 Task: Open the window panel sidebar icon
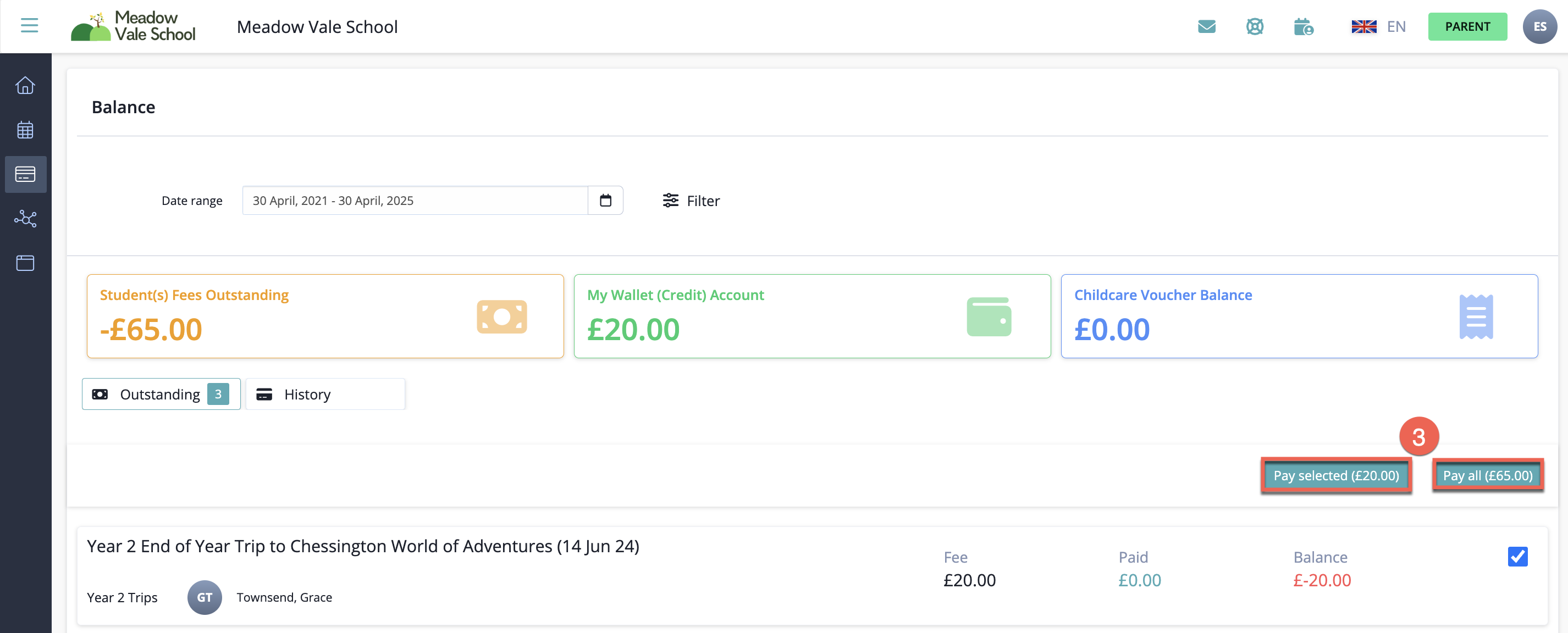pos(25,263)
